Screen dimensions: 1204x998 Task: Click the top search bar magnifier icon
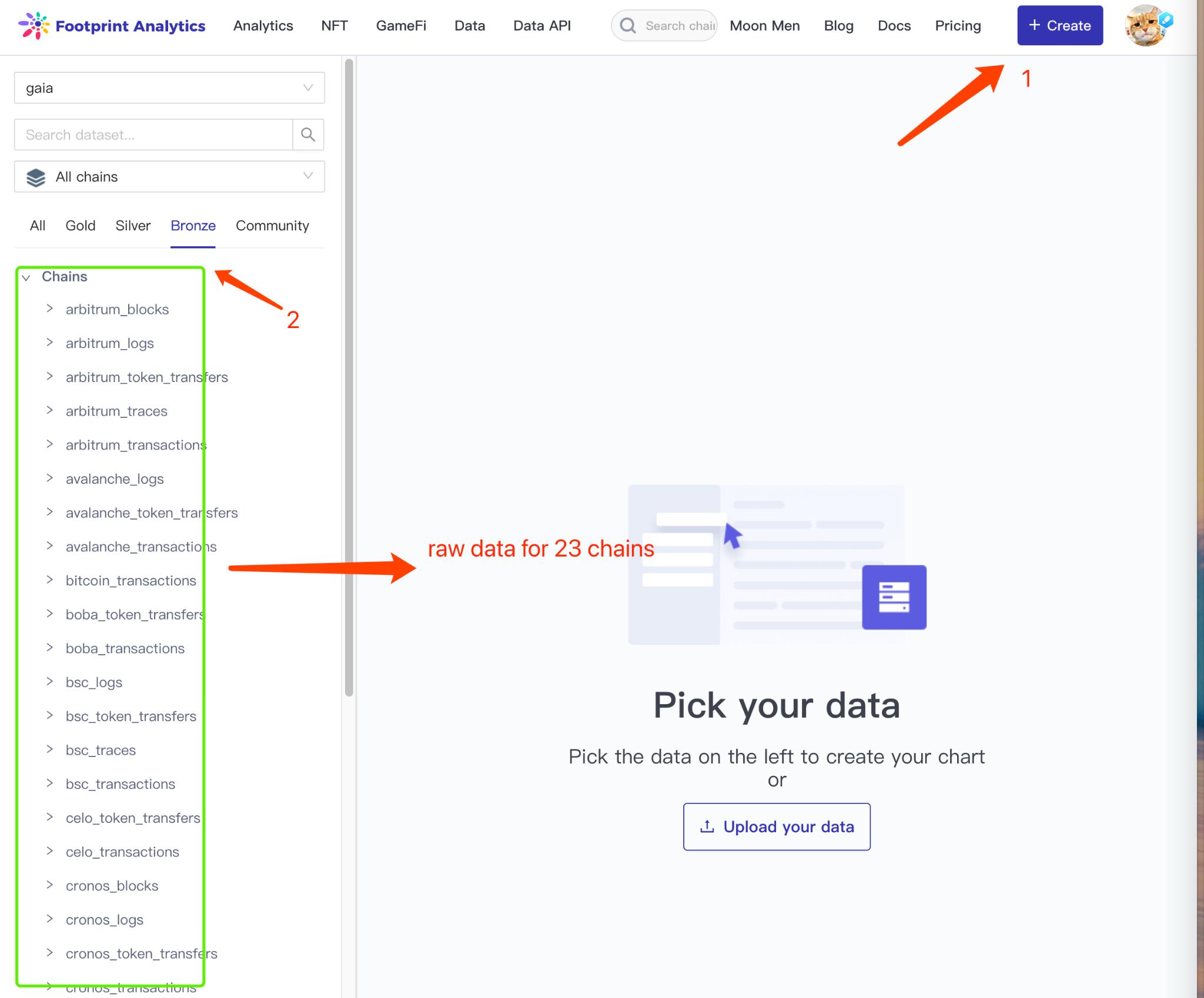[x=628, y=26]
